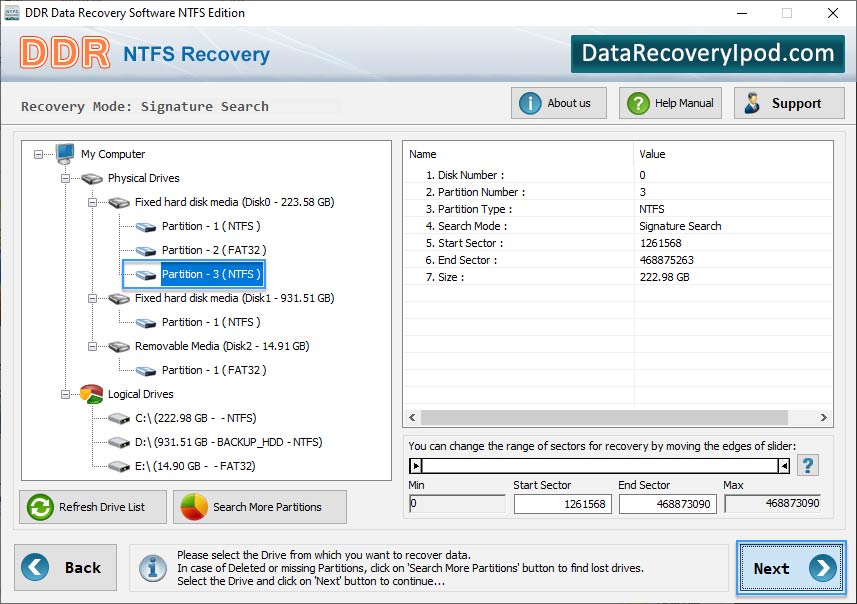Select the C:\ 222.98 GB NTFS drive

pos(196,419)
